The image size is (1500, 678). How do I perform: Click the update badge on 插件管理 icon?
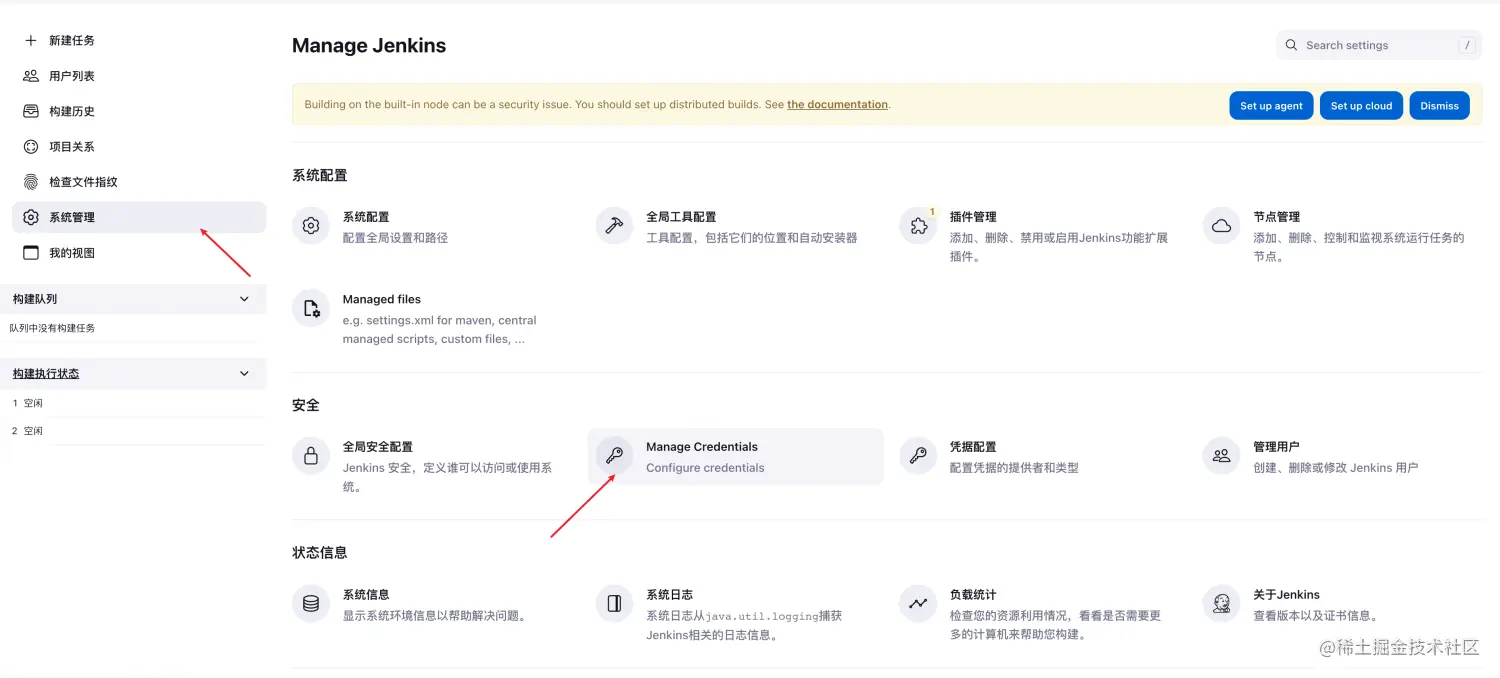pos(933,212)
